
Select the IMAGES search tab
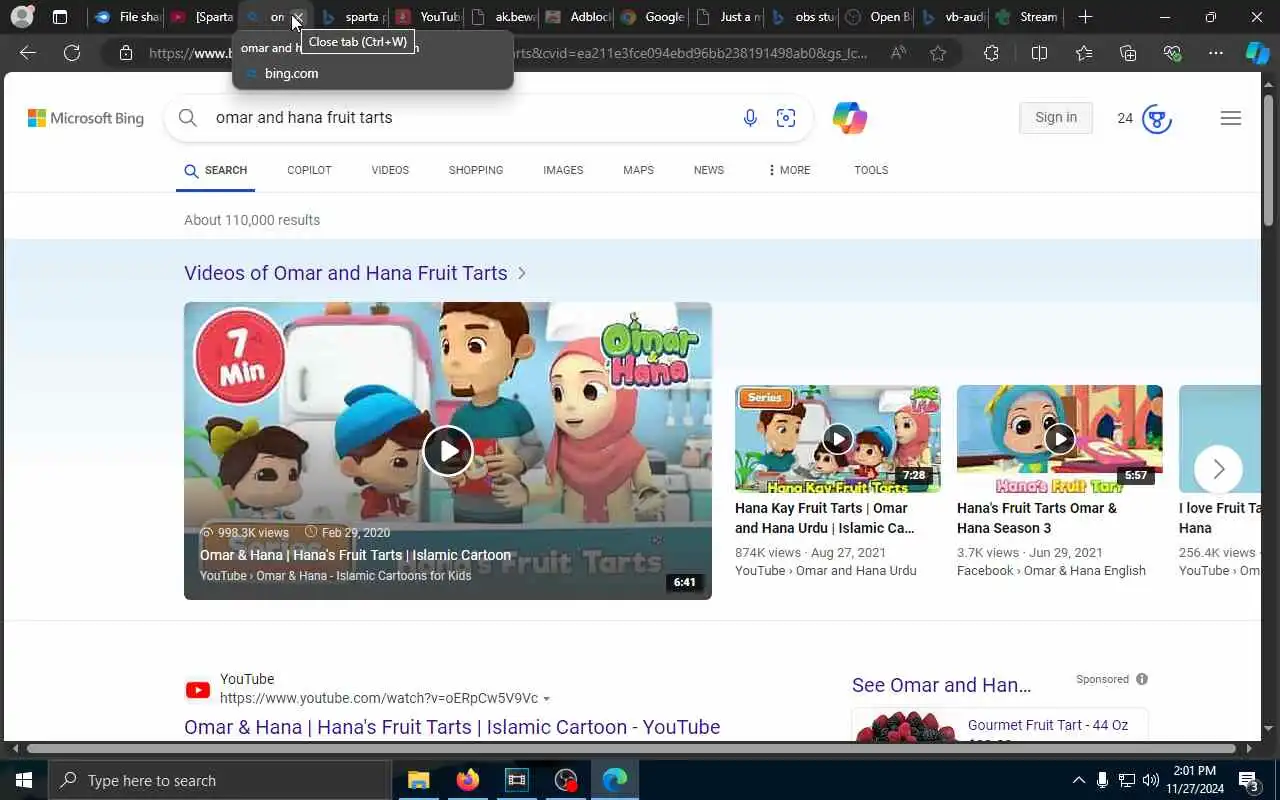[563, 170]
